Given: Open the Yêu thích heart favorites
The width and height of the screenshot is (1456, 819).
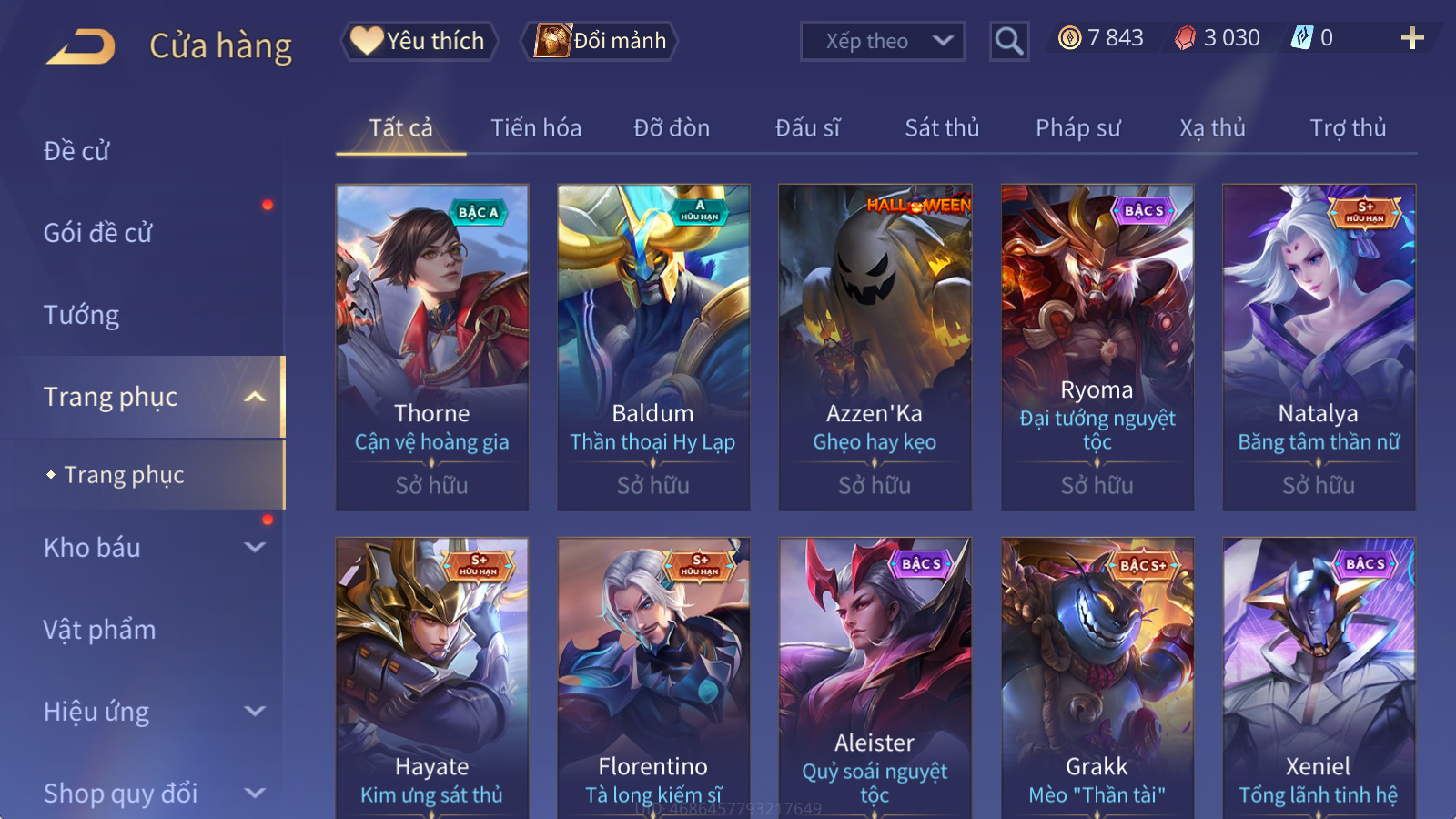Looking at the screenshot, I should coord(420,41).
